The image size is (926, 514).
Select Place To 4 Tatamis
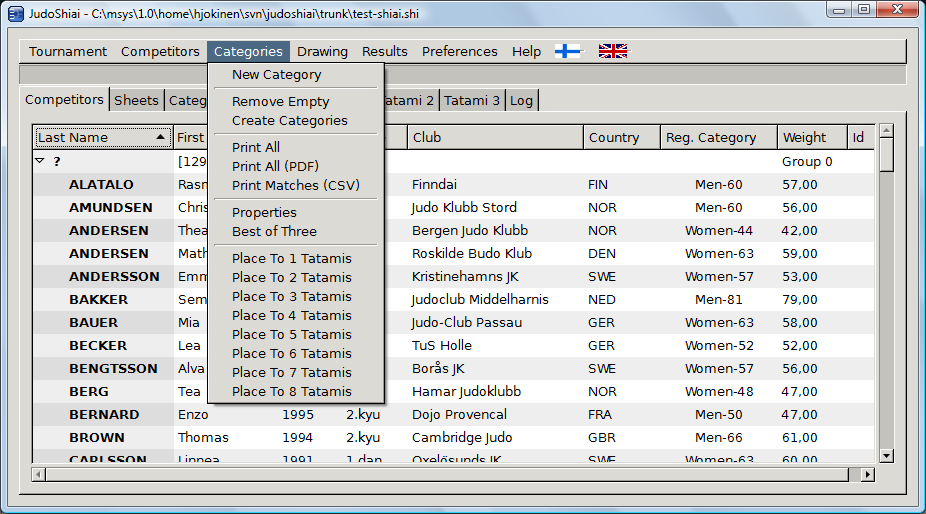coord(291,315)
